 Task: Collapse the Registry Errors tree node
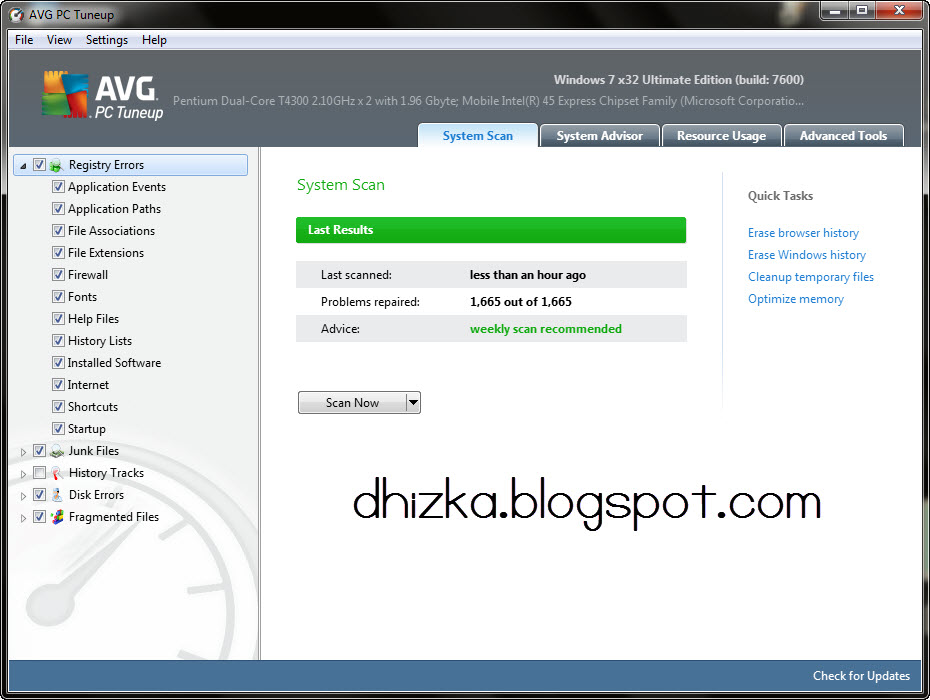(x=23, y=166)
